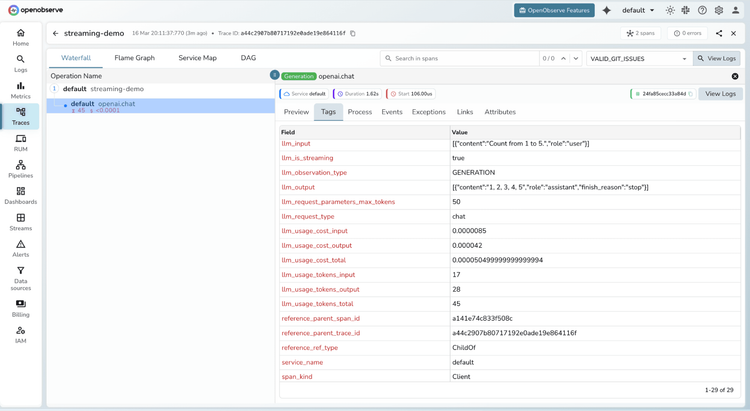Click the Service default chip

[x=304, y=94]
